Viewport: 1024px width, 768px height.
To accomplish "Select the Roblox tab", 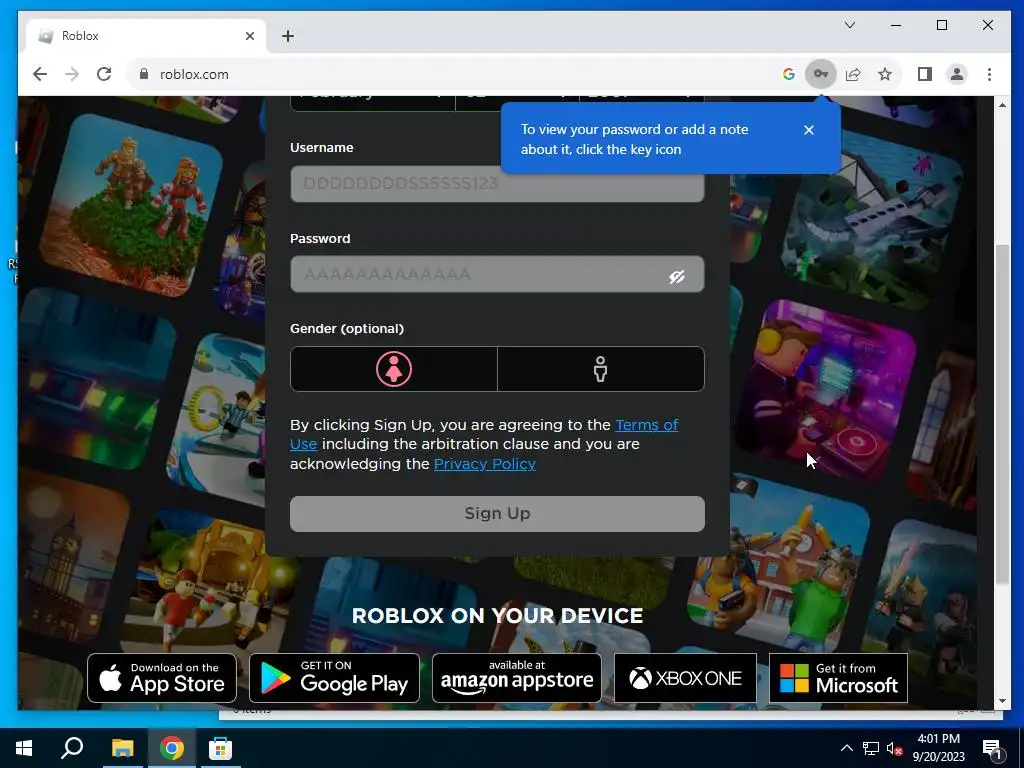I will [146, 36].
